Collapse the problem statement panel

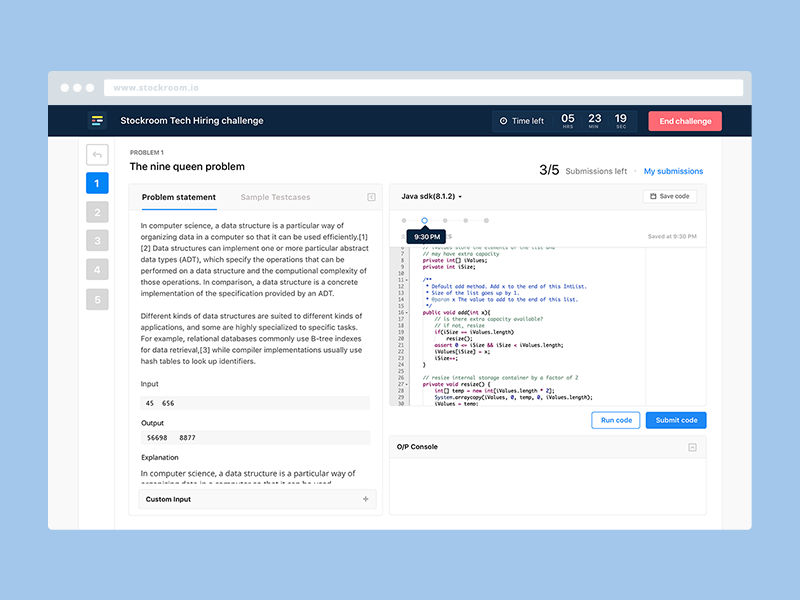click(x=371, y=197)
